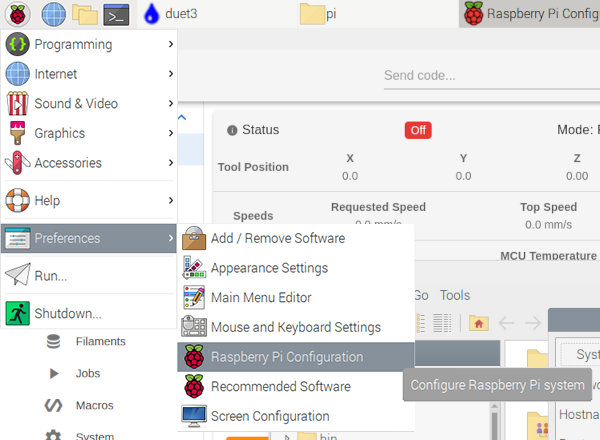The width and height of the screenshot is (600, 440).
Task: Click the home folder icon in file manager
Action: tap(479, 323)
